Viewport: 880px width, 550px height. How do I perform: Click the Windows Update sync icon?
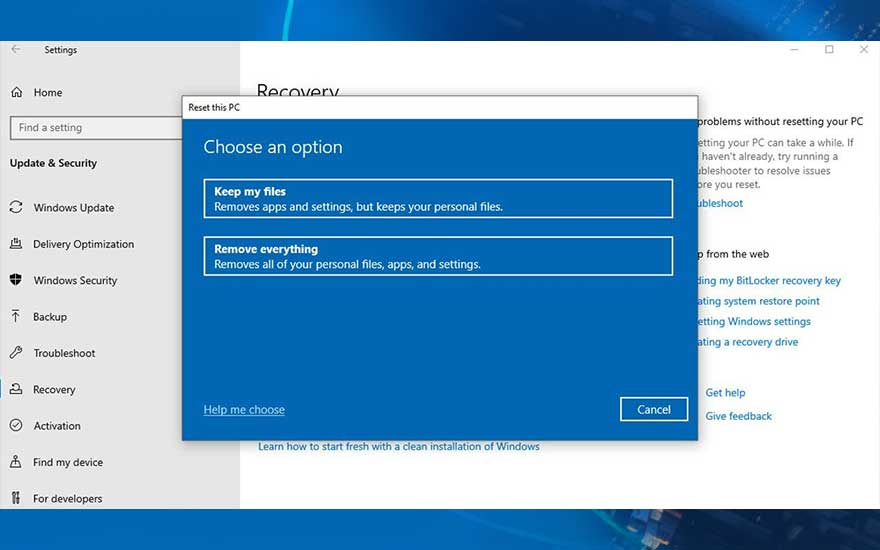(16, 208)
